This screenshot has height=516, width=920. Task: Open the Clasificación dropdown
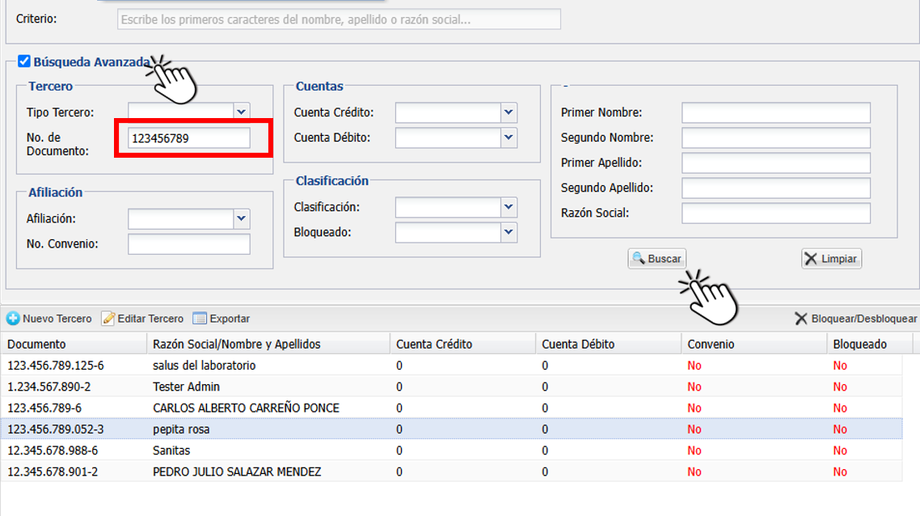[509, 207]
